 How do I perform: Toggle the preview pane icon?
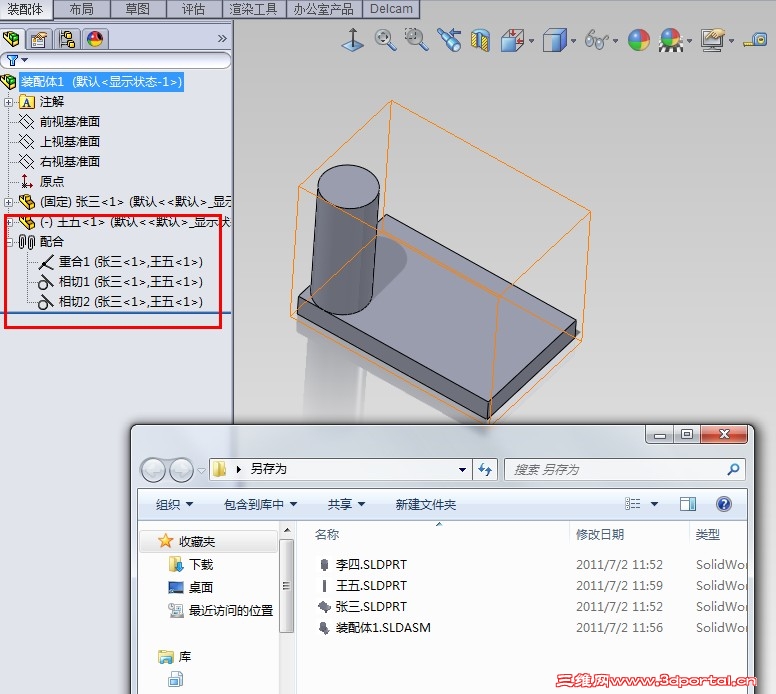[x=688, y=504]
